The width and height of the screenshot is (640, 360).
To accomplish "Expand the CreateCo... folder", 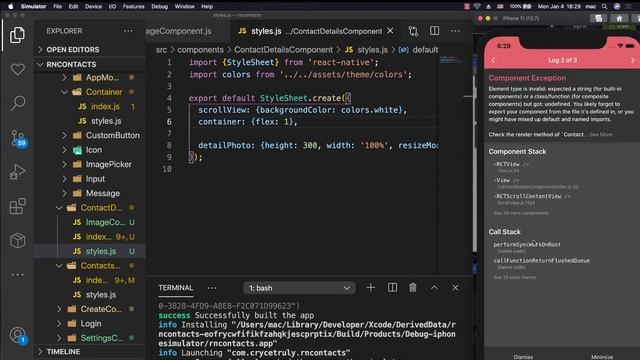I will click(x=101, y=309).
